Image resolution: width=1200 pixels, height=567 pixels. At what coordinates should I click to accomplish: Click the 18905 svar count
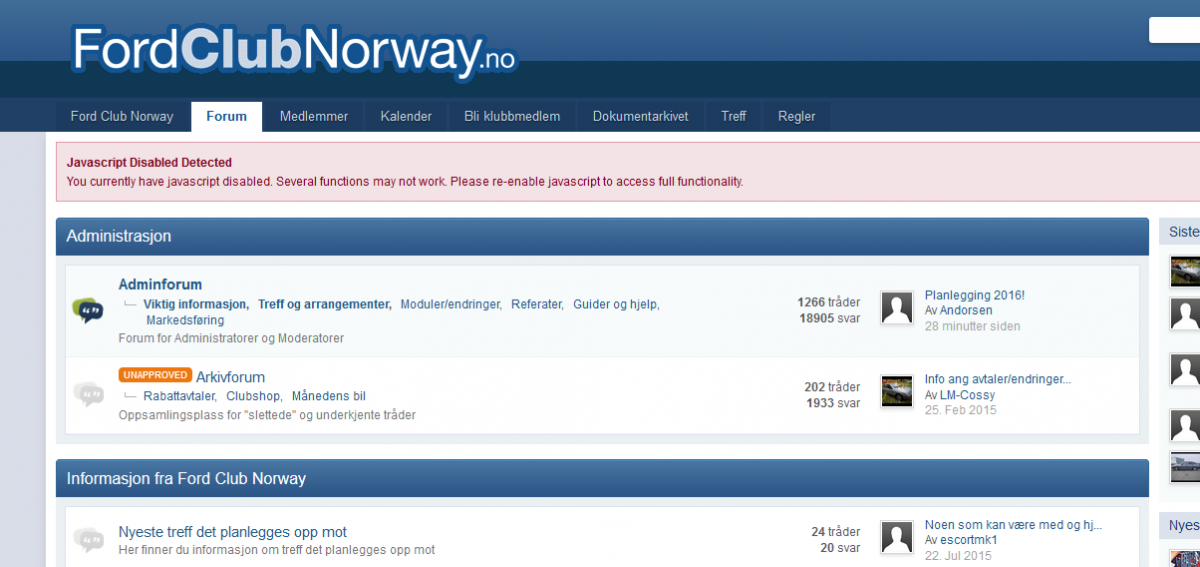tap(829, 319)
